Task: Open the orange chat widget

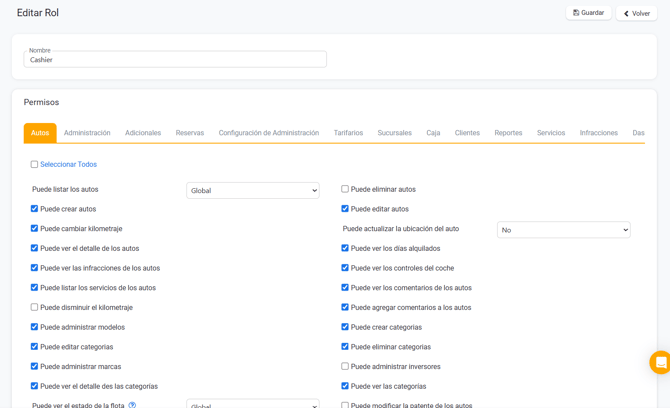Action: click(659, 362)
